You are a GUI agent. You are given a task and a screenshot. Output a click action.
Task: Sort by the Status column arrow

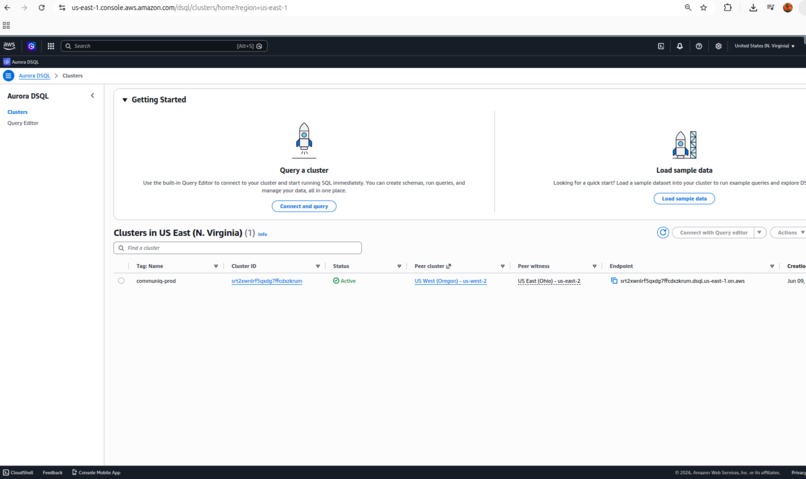[399, 266]
